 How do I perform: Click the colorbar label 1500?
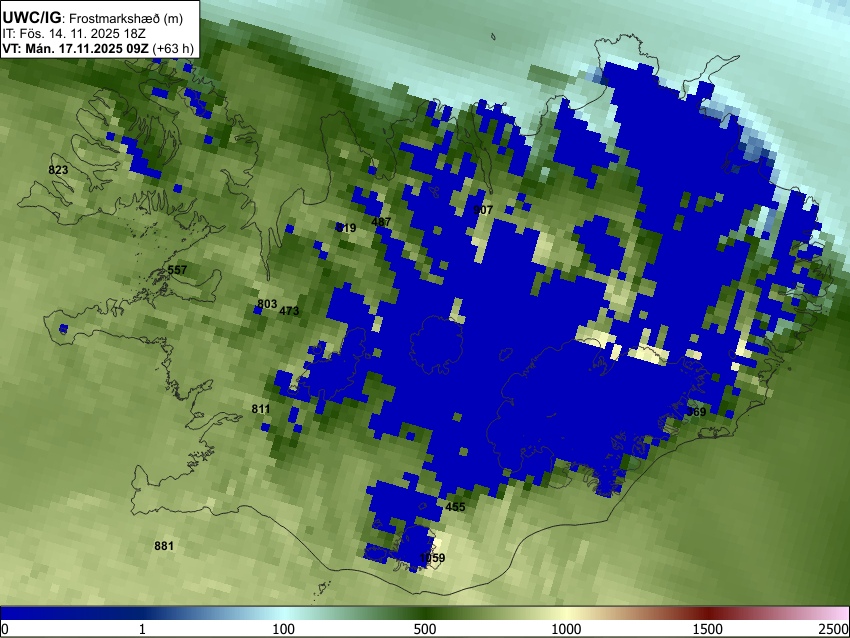707,629
